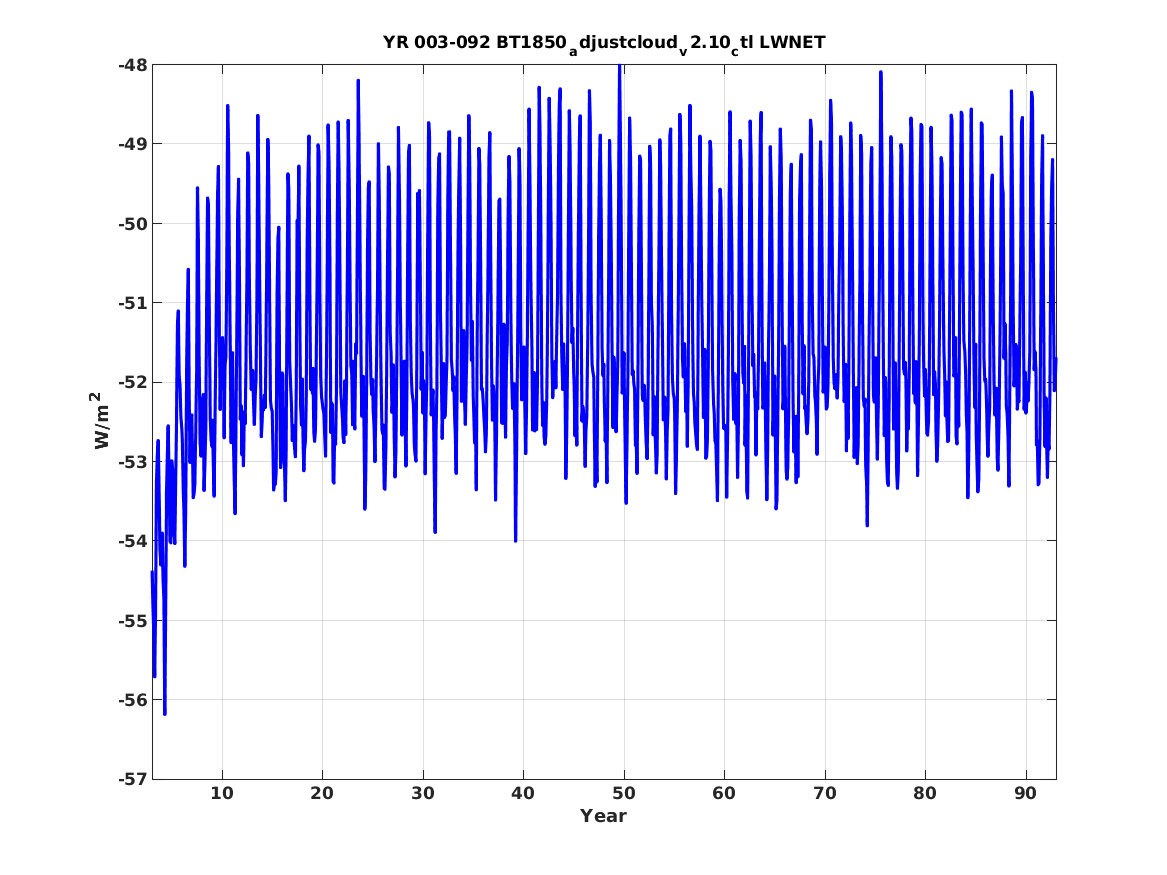The height and width of the screenshot is (875, 1167).
Task: Select x-axis tick label 70
Action: pyautogui.click(x=825, y=793)
